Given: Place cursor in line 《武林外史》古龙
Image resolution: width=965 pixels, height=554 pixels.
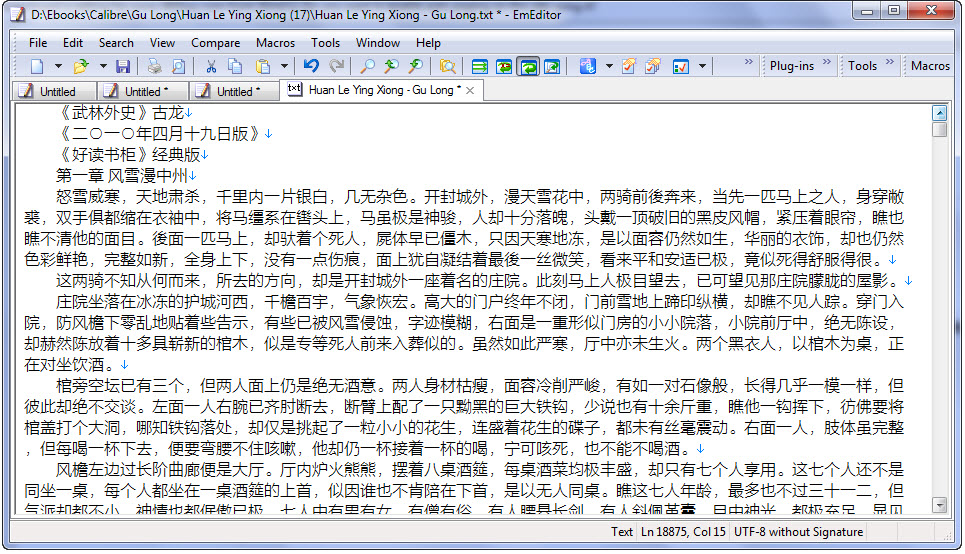Looking at the screenshot, I should pos(122,113).
